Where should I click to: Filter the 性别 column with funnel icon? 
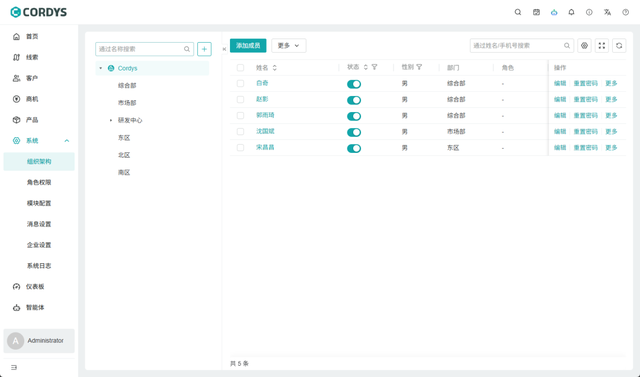coord(419,67)
